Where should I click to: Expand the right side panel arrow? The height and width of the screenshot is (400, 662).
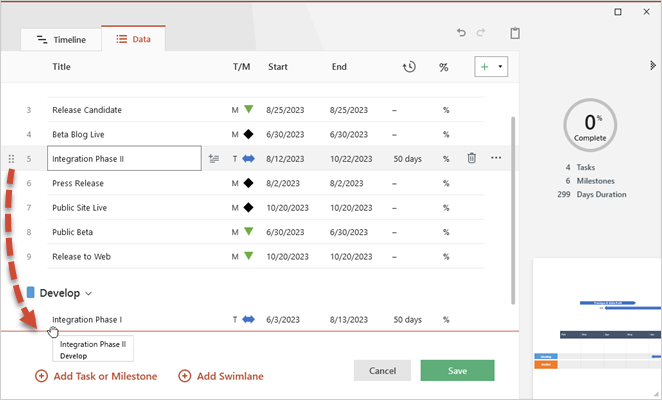(653, 65)
